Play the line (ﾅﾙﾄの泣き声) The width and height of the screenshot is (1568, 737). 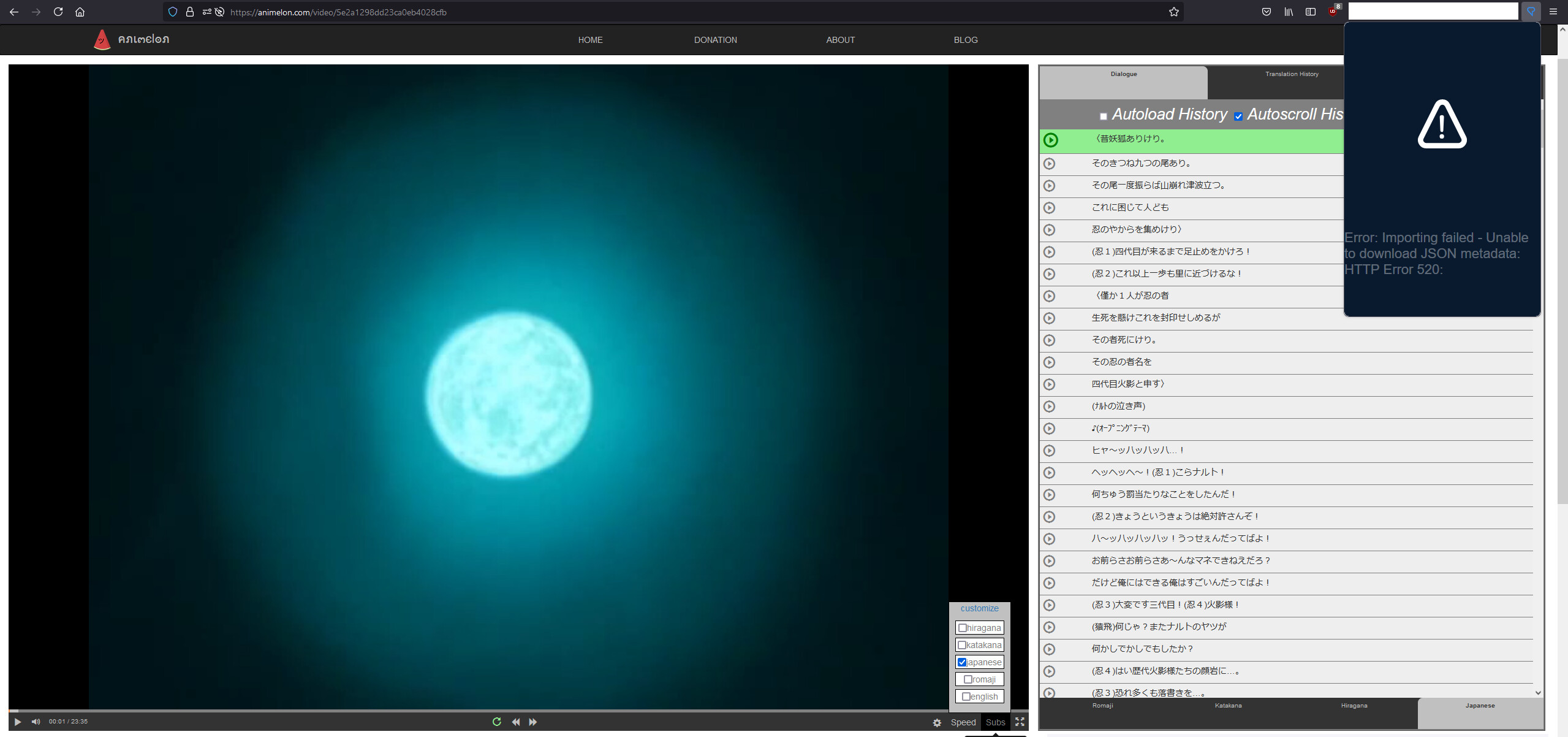tap(1049, 407)
